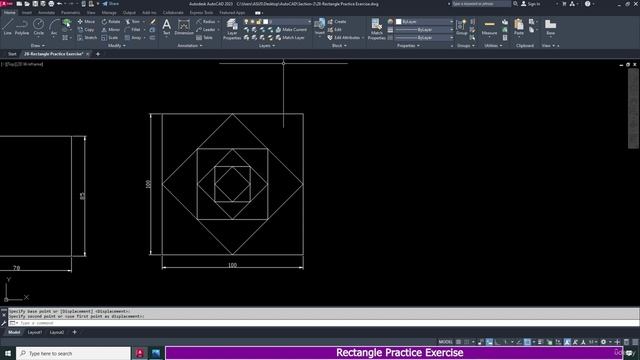Screen dimensions: 640x360
Task: Select the Line tool
Action: click(x=7, y=27)
